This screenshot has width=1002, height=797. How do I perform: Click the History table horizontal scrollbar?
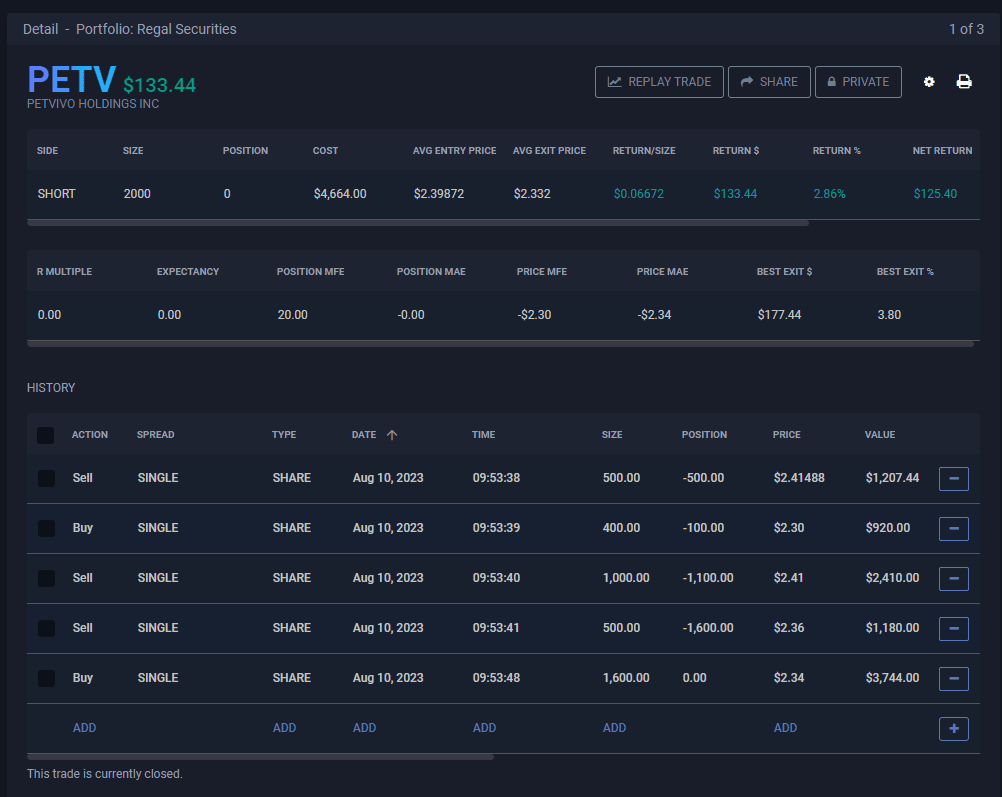coord(260,757)
